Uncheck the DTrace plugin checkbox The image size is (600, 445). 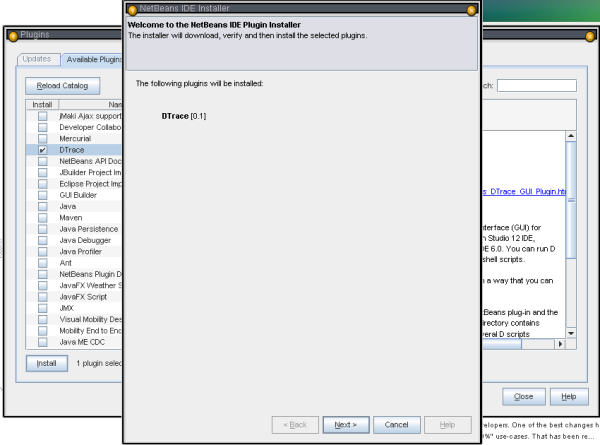pos(42,150)
